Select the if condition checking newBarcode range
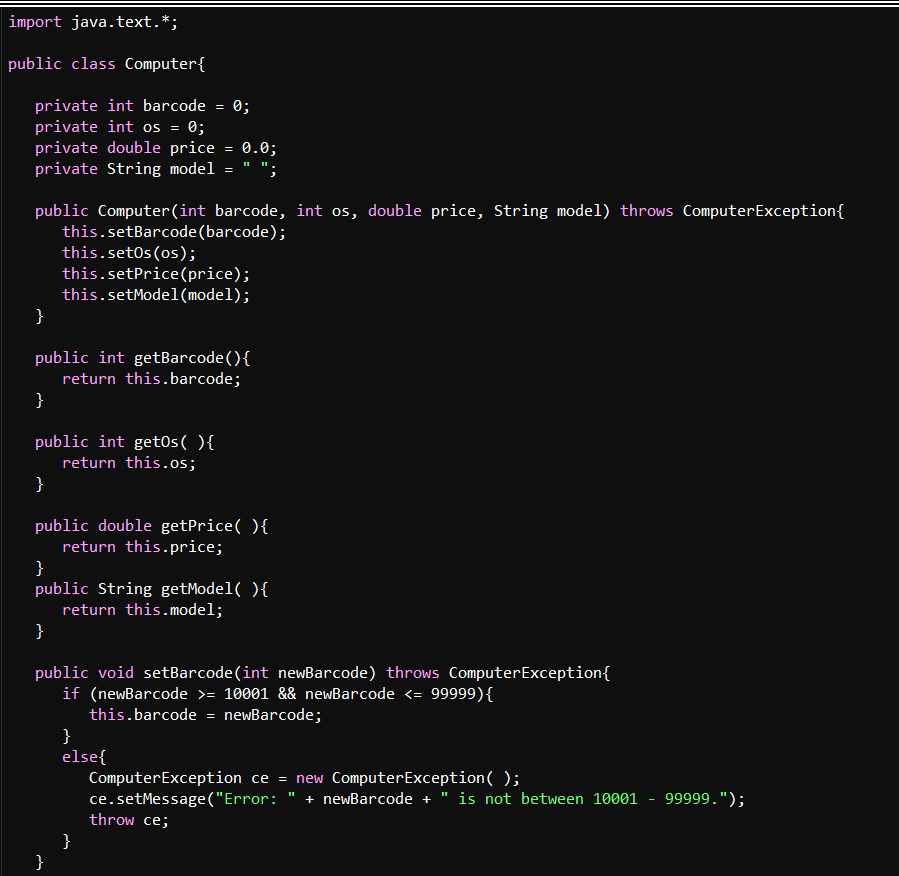Screen dimensions: 899x876 [x=280, y=693]
